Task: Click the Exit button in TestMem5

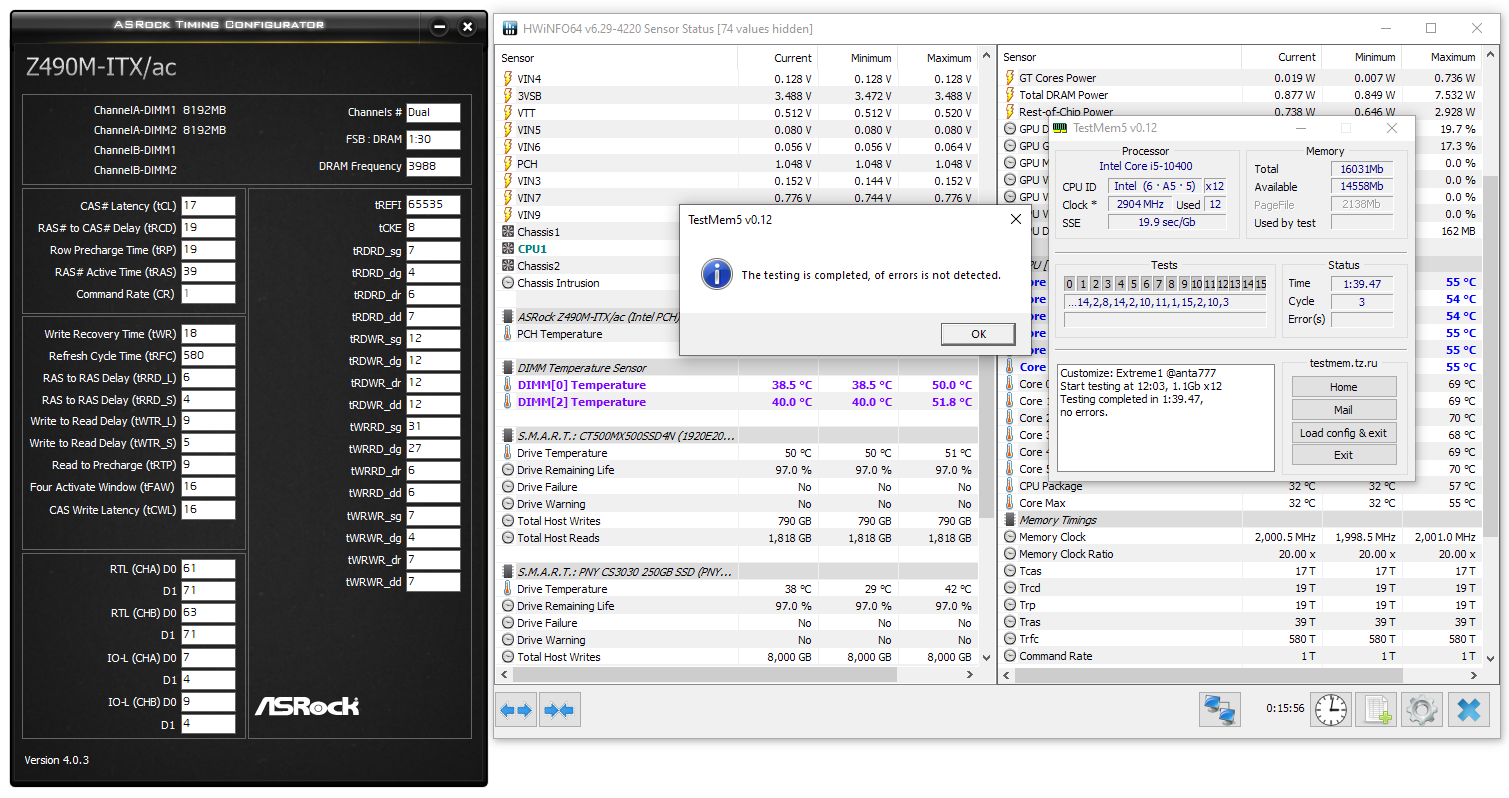Action: (1343, 455)
